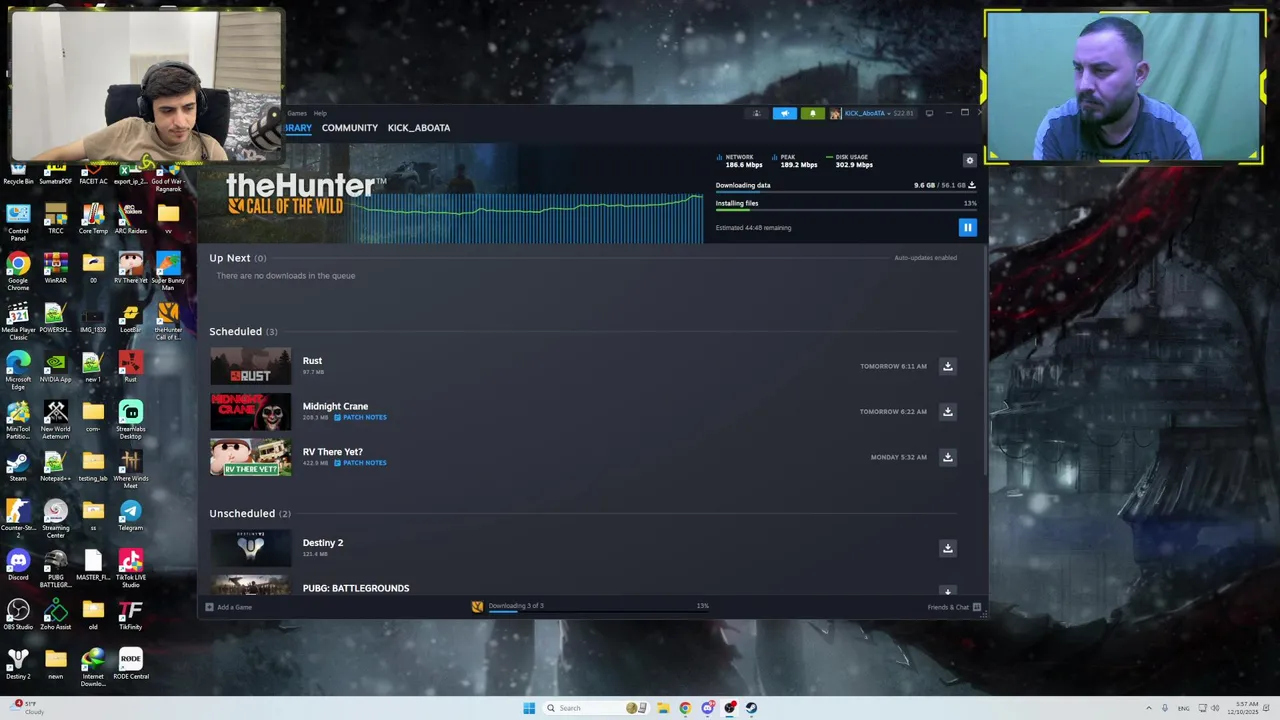The width and height of the screenshot is (1280, 720).
Task: Open Media Player Classic desktop icon
Action: click(18, 321)
